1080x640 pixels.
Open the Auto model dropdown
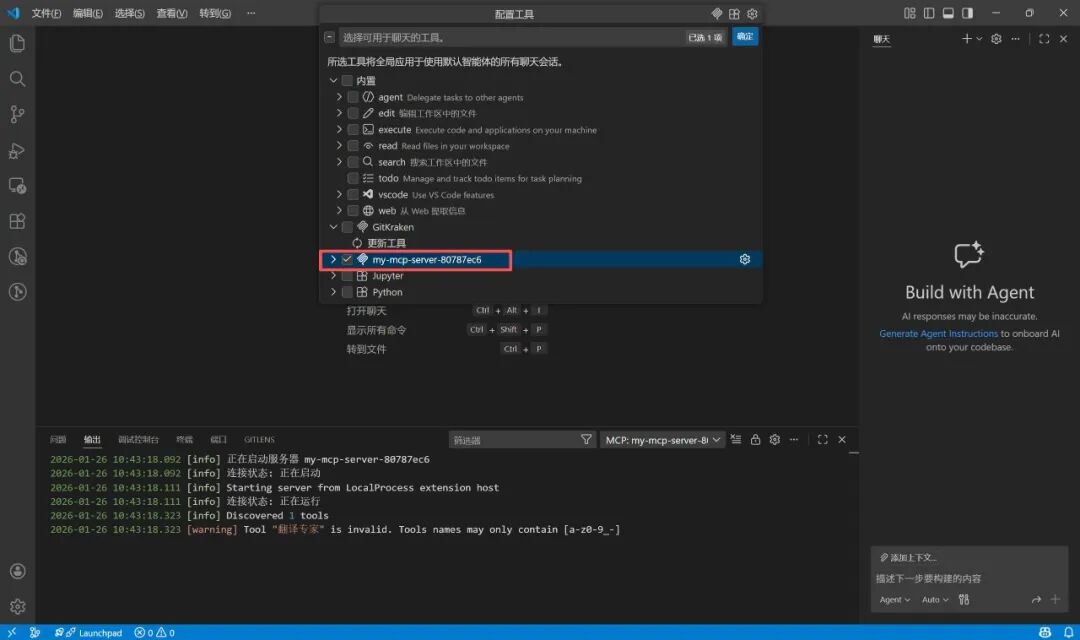point(935,600)
